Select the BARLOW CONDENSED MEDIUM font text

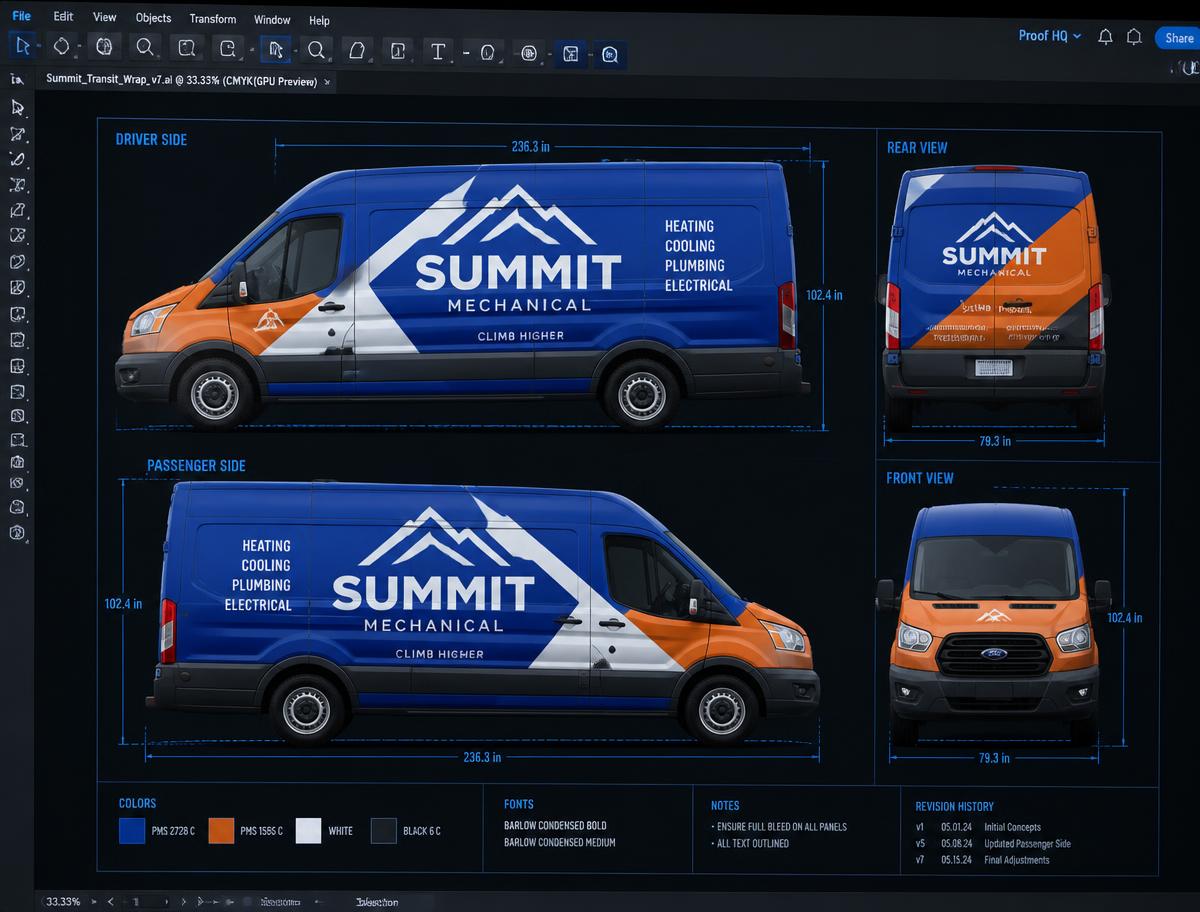(560, 843)
